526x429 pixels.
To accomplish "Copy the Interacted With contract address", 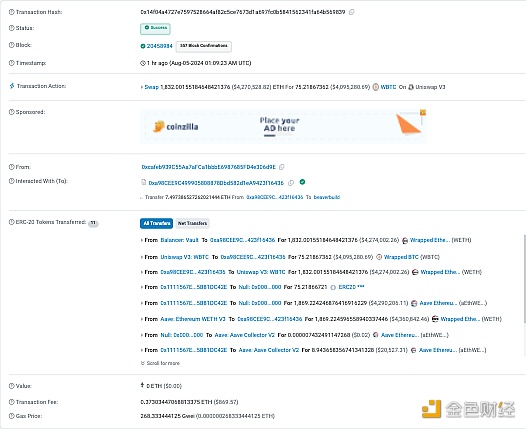I will (291, 183).
